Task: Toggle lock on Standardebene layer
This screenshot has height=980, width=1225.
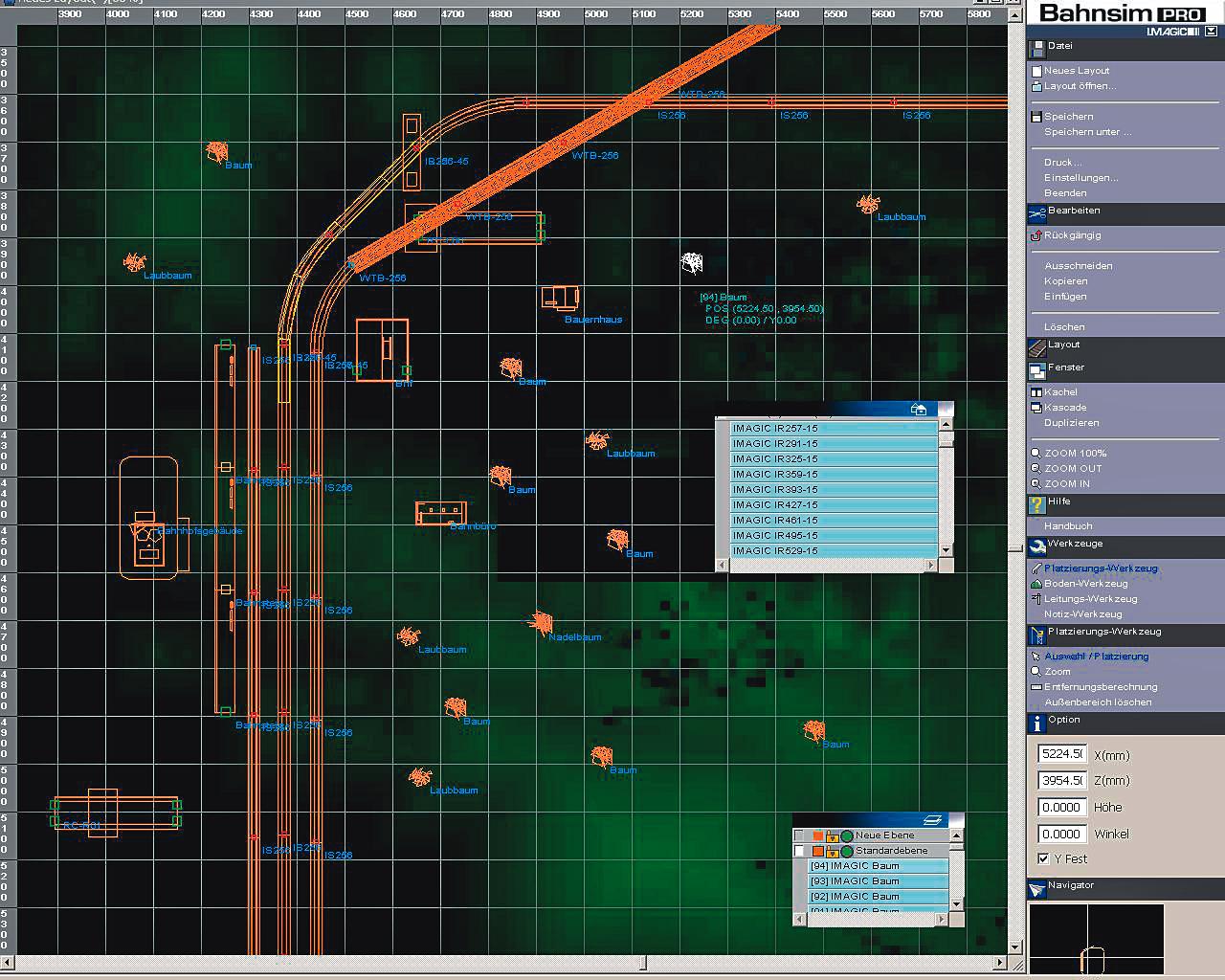Action: pos(833,851)
